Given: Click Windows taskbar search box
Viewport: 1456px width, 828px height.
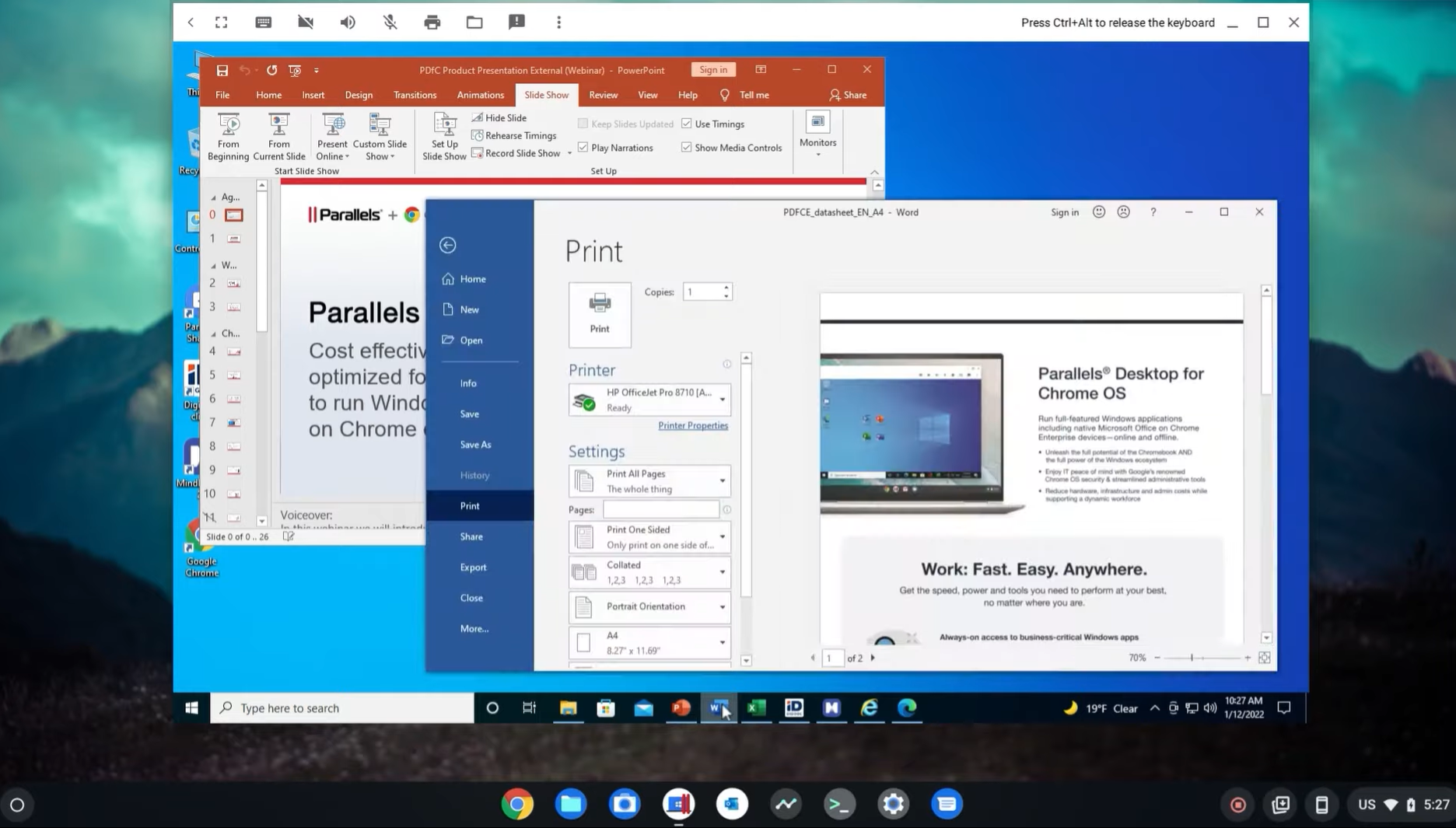Looking at the screenshot, I should (x=342, y=707).
